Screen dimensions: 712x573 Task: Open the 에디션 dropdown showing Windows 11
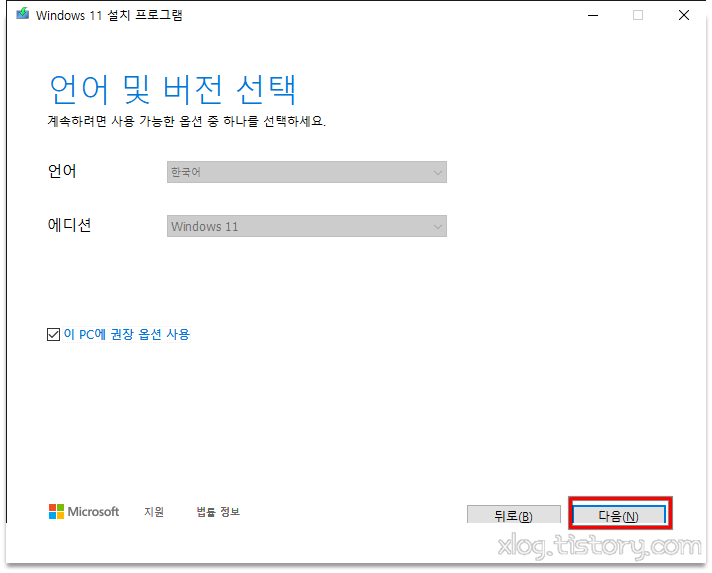(x=307, y=226)
